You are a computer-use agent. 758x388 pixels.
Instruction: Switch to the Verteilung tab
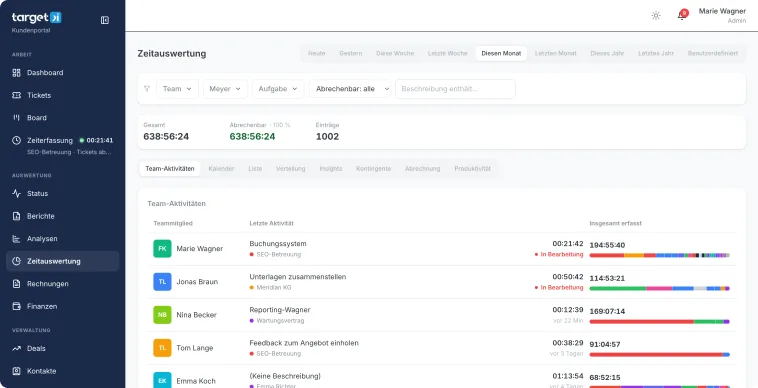[x=291, y=169]
